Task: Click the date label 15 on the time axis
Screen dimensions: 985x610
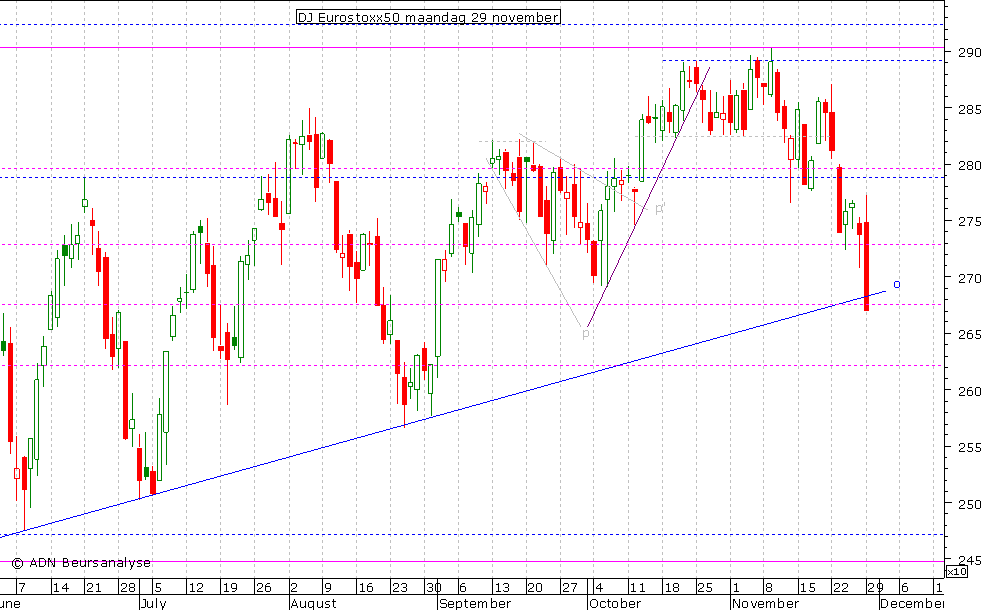Action: (807, 587)
